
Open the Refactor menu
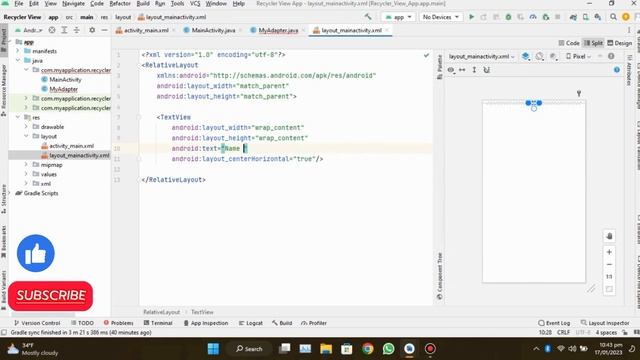click(120, 4)
